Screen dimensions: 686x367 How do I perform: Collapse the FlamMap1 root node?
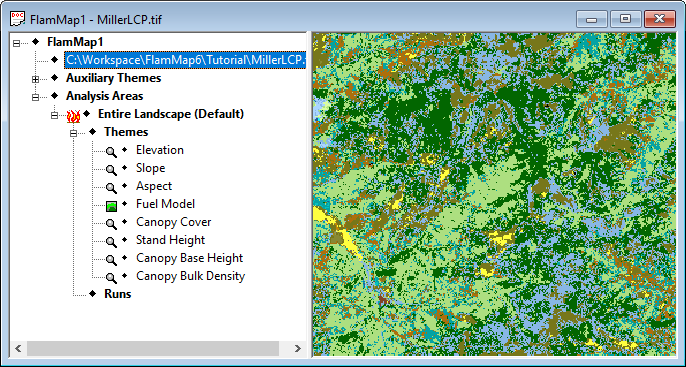[x=17, y=43]
